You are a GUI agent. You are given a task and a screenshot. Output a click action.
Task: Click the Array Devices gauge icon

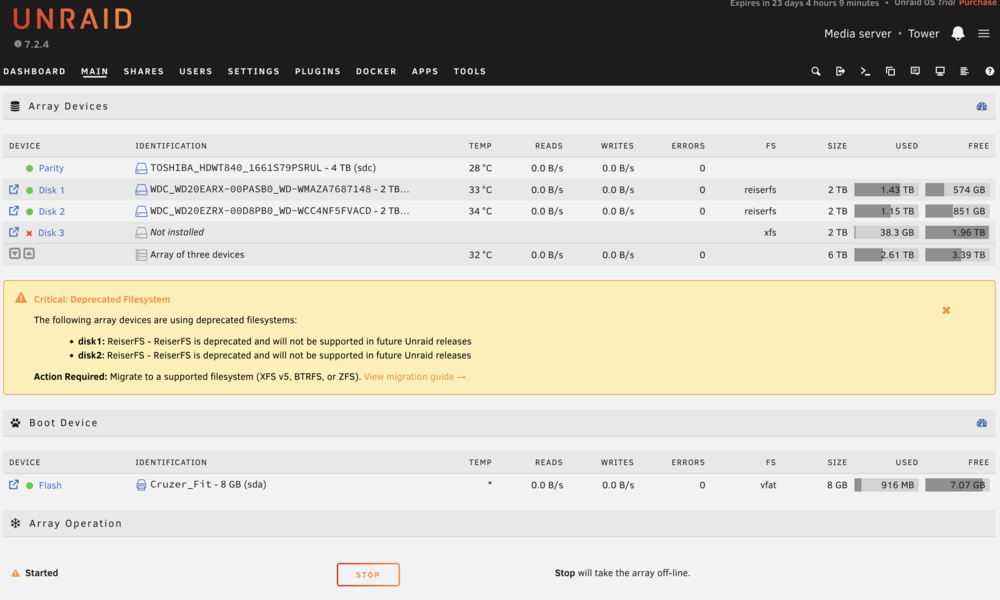(x=982, y=106)
